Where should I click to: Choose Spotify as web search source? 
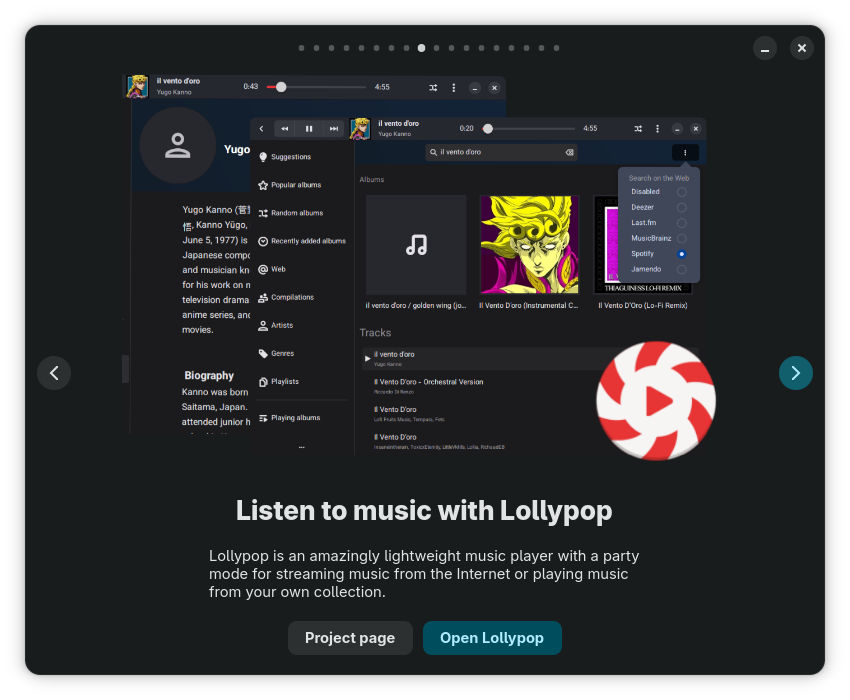[x=681, y=254]
